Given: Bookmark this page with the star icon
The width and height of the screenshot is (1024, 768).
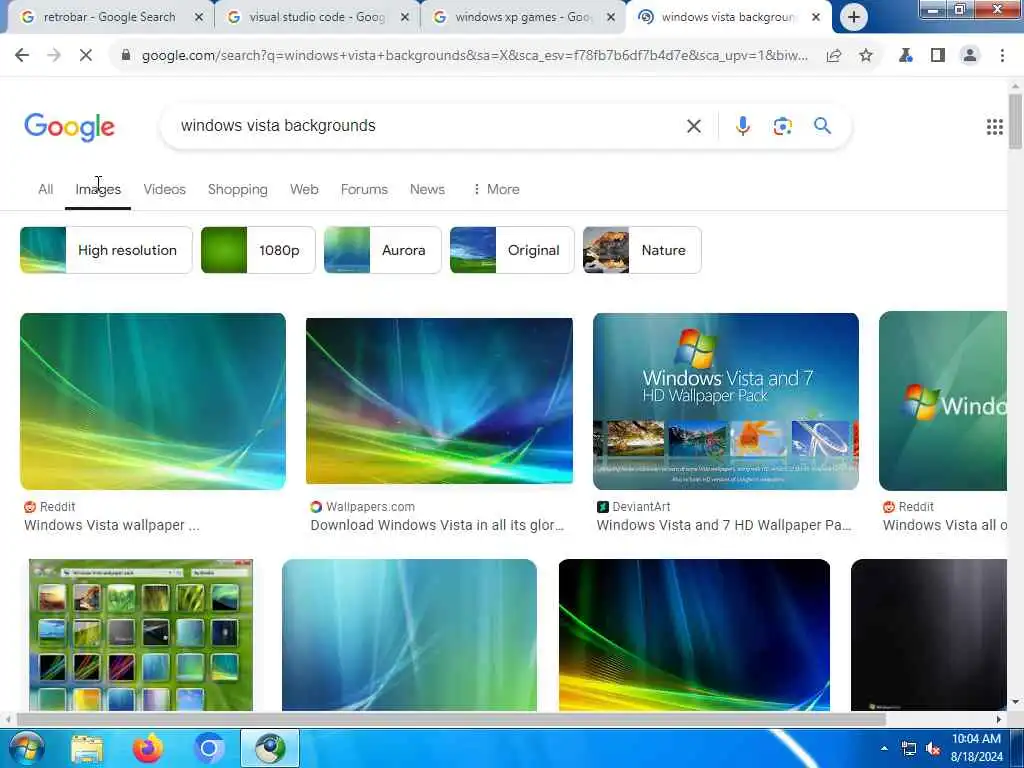Looking at the screenshot, I should [866, 56].
